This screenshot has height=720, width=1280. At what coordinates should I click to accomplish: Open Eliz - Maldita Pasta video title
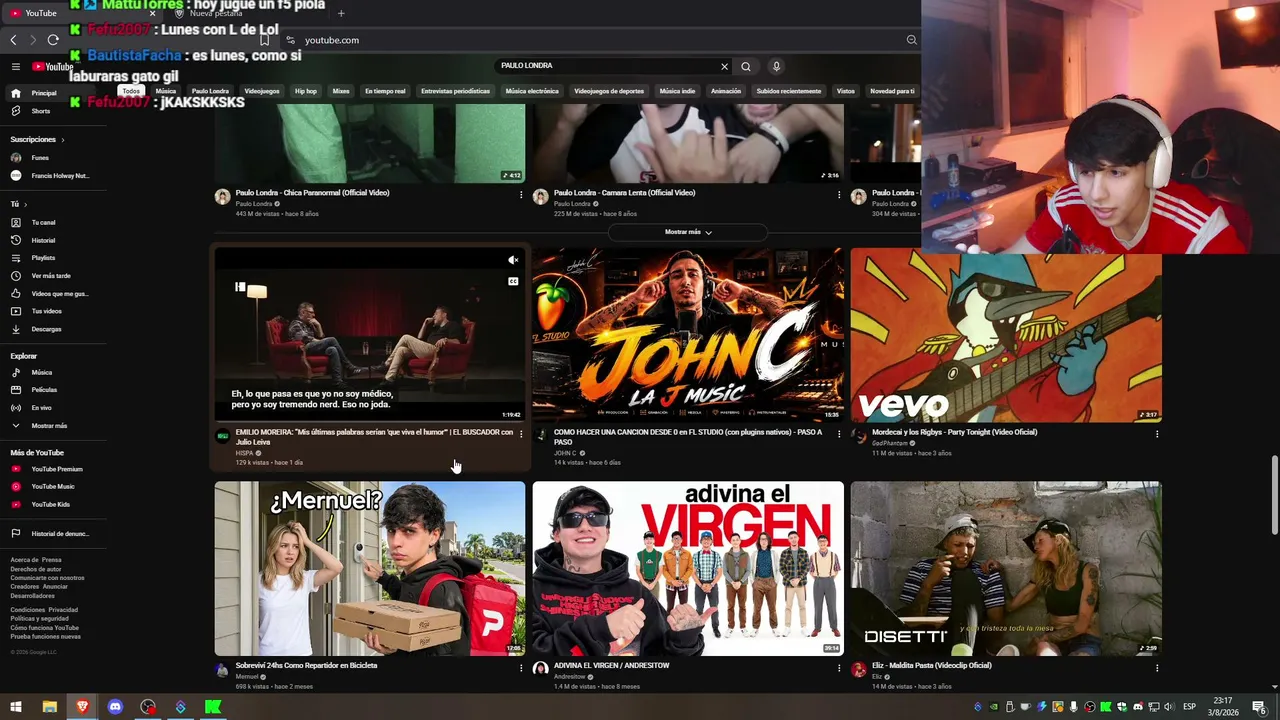pos(932,665)
